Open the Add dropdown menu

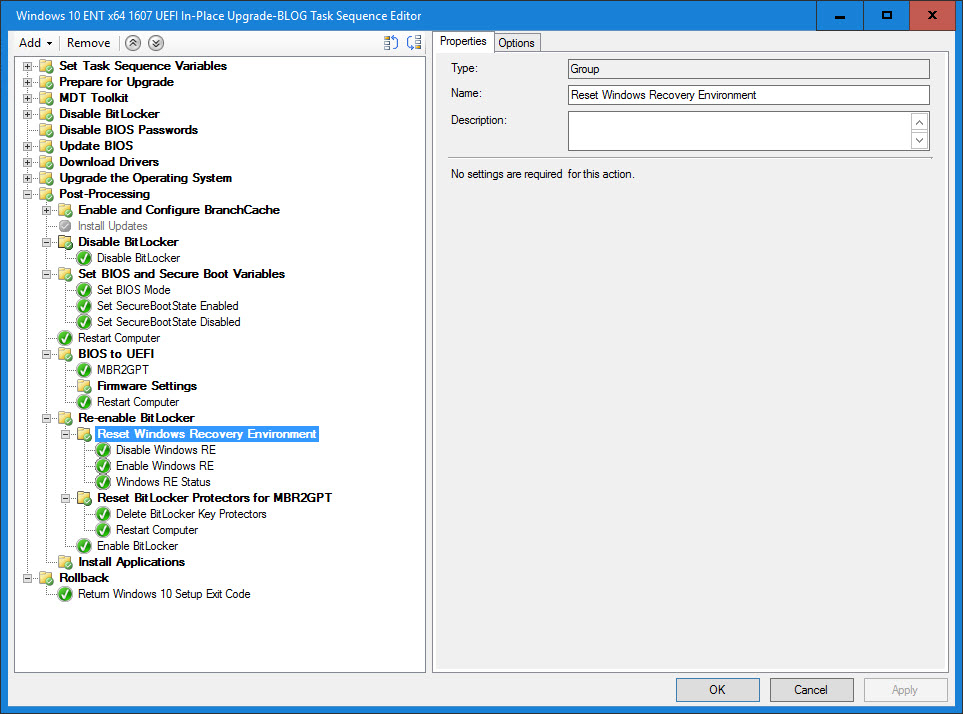35,43
